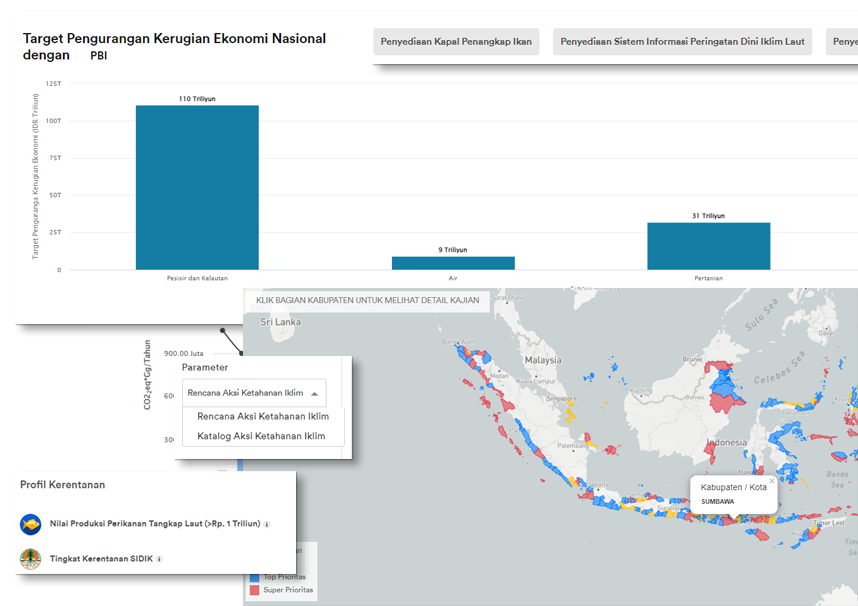Screen dimensions: 858x606
Task: Click the blue Top Prioritas legend swatch
Action: (254, 577)
